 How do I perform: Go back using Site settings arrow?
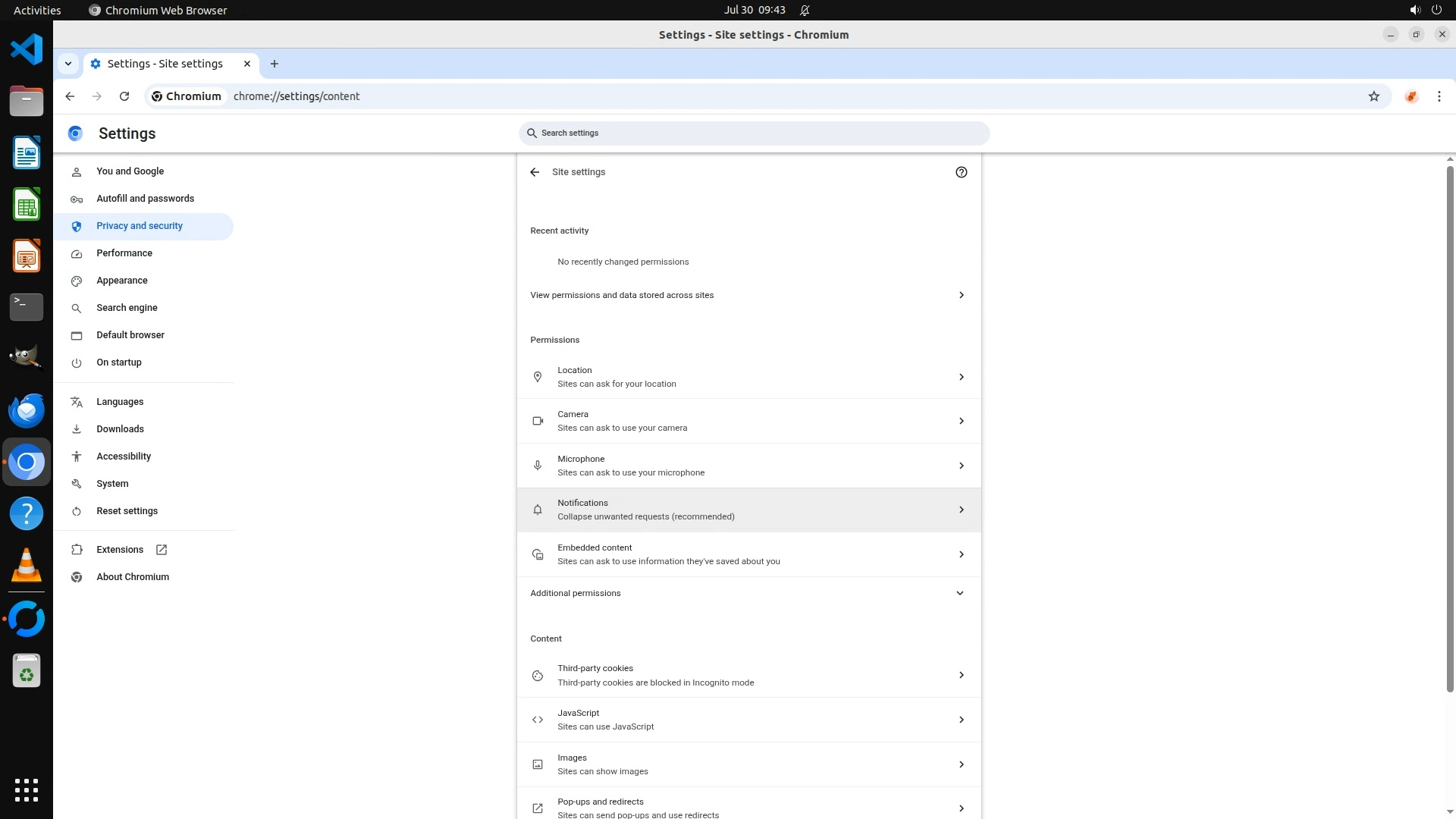tap(535, 172)
